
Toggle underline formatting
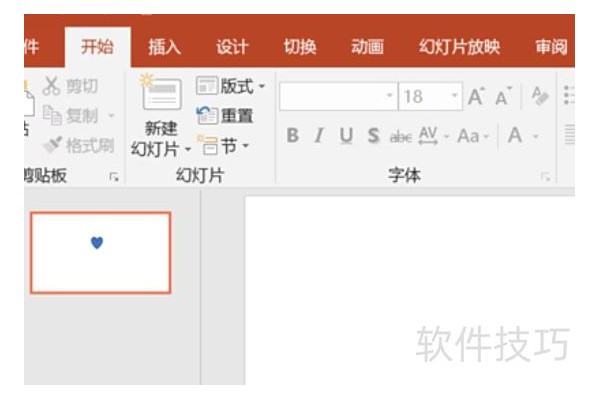click(346, 136)
